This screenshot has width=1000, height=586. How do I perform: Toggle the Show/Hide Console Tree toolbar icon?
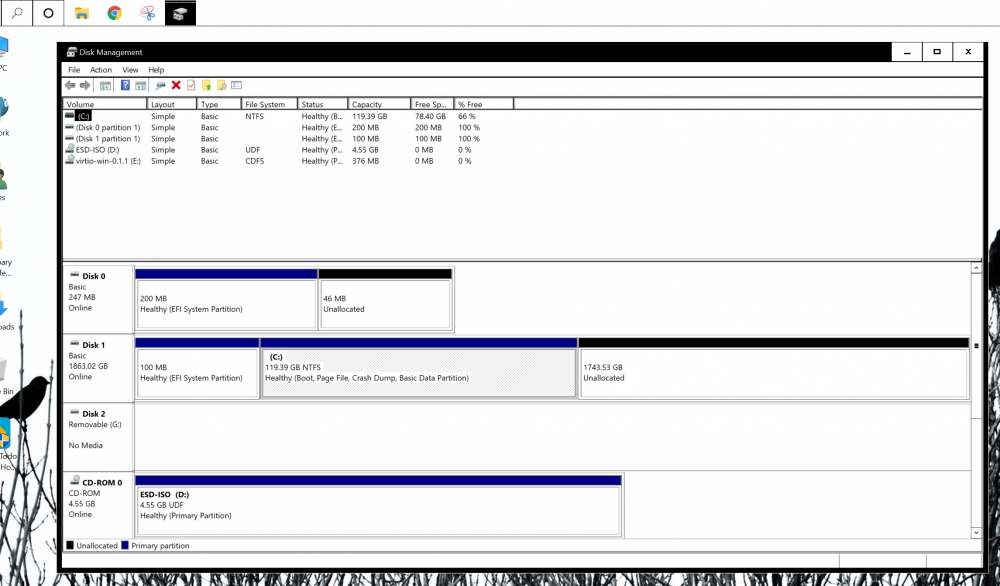pyautogui.click(x=105, y=85)
